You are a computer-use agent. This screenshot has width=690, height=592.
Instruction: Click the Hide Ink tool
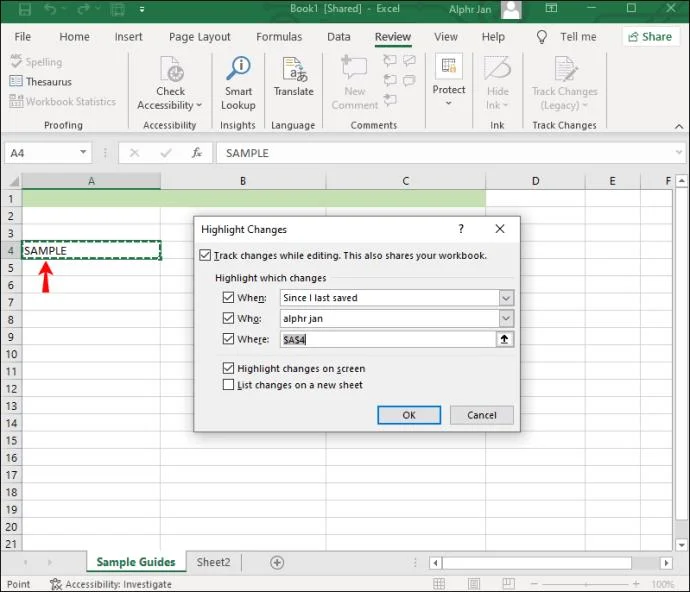point(497,84)
